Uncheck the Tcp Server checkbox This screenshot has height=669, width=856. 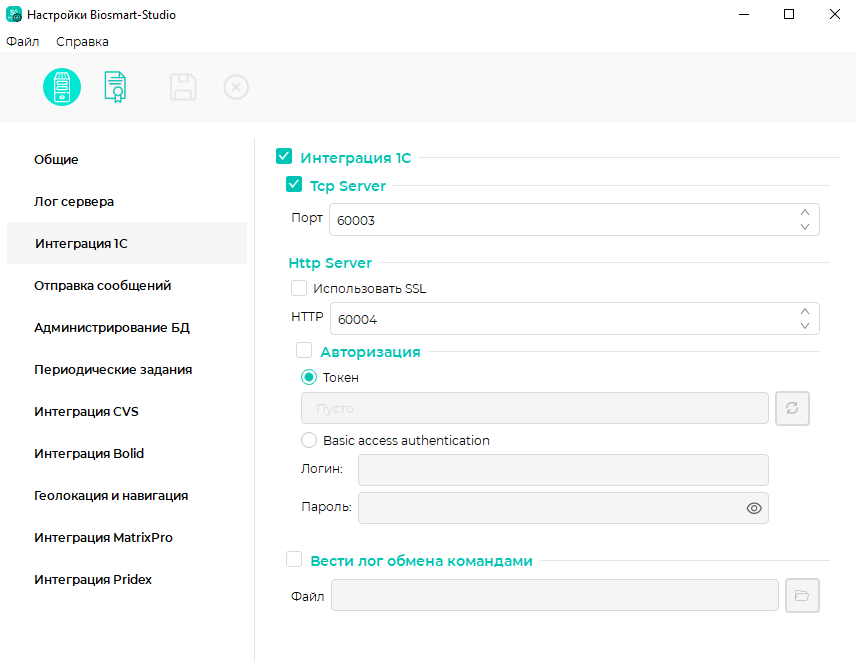[x=294, y=185]
